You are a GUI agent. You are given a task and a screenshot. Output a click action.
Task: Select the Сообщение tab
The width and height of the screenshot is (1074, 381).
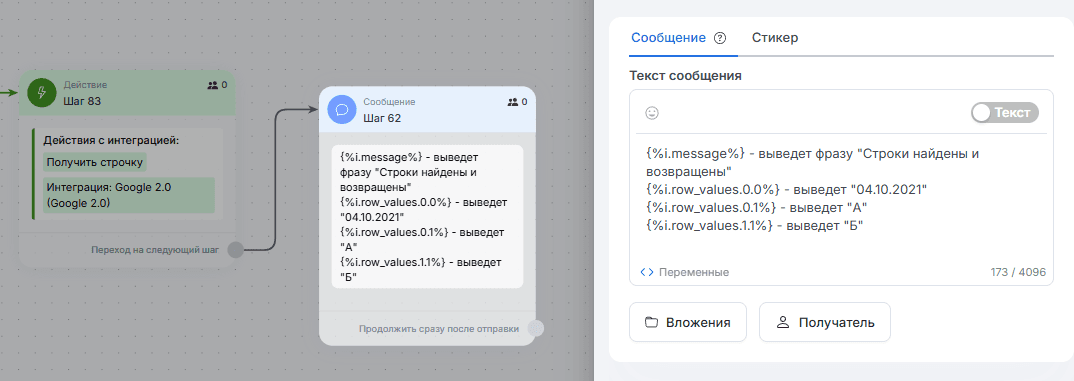pyautogui.click(x=669, y=38)
